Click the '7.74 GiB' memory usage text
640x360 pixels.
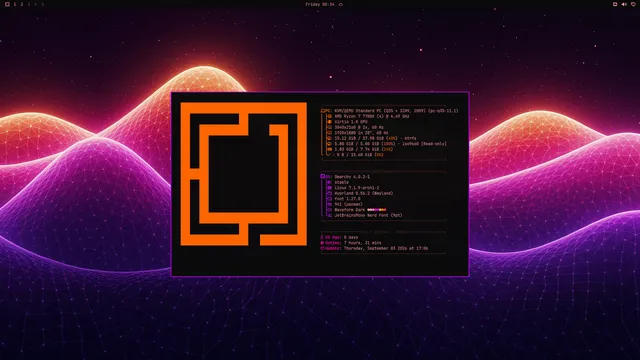pyautogui.click(x=363, y=149)
